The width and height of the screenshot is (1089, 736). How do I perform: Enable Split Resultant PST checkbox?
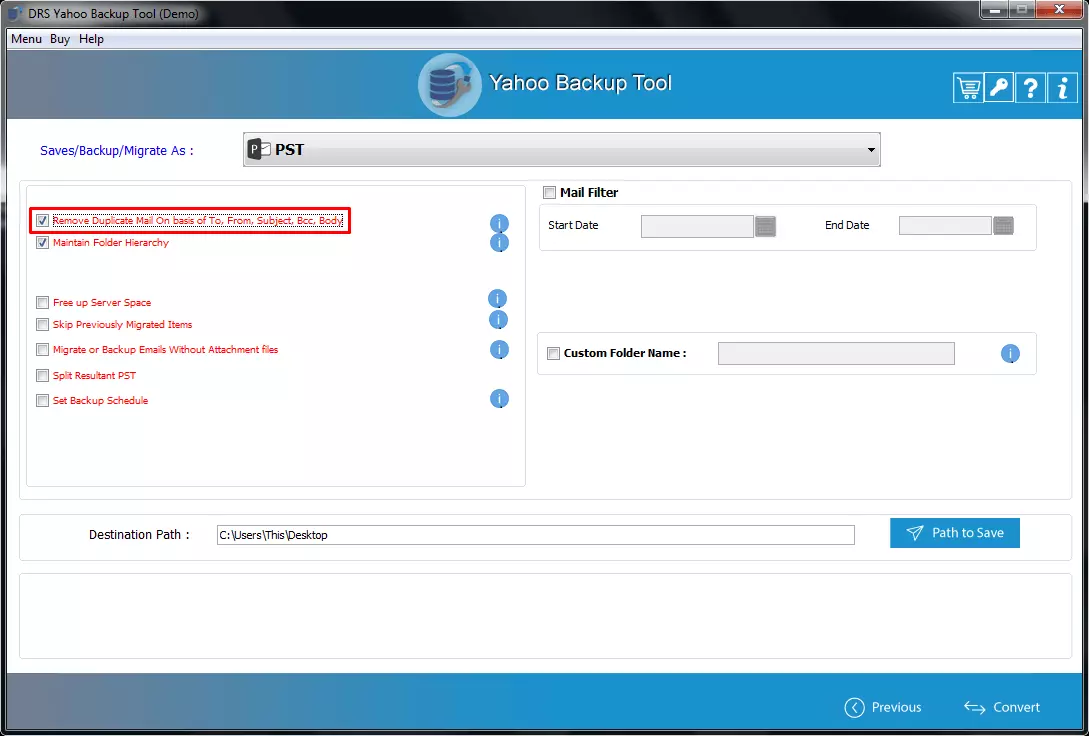(x=42, y=376)
